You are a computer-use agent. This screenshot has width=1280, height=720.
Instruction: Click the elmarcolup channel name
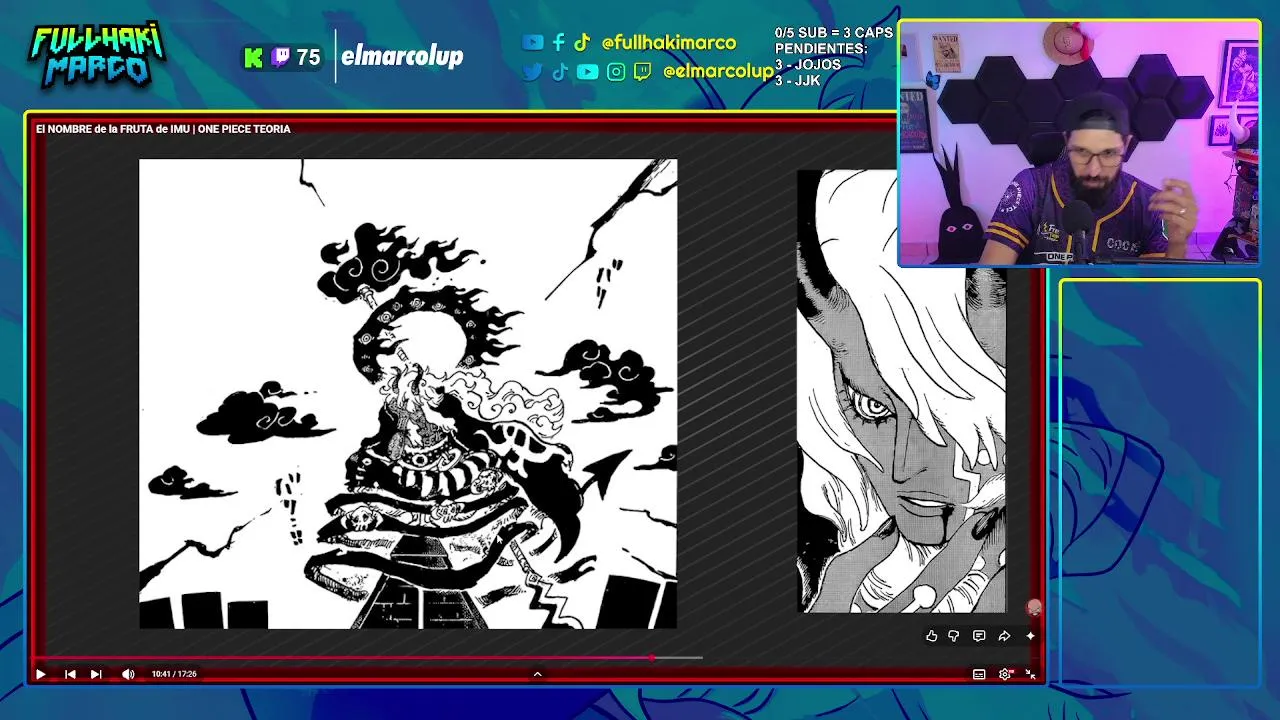point(402,56)
